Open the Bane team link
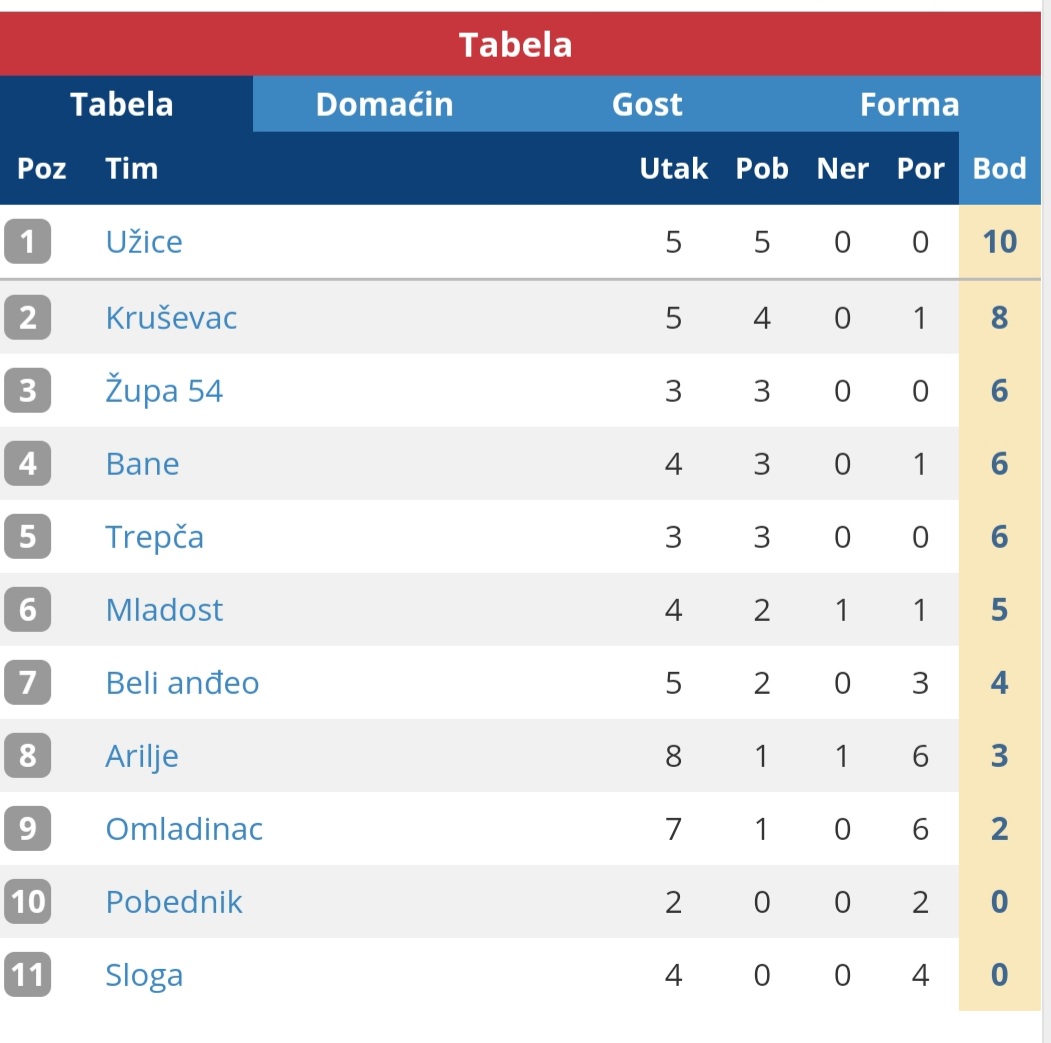Image resolution: width=1051 pixels, height=1043 pixels. (x=142, y=464)
